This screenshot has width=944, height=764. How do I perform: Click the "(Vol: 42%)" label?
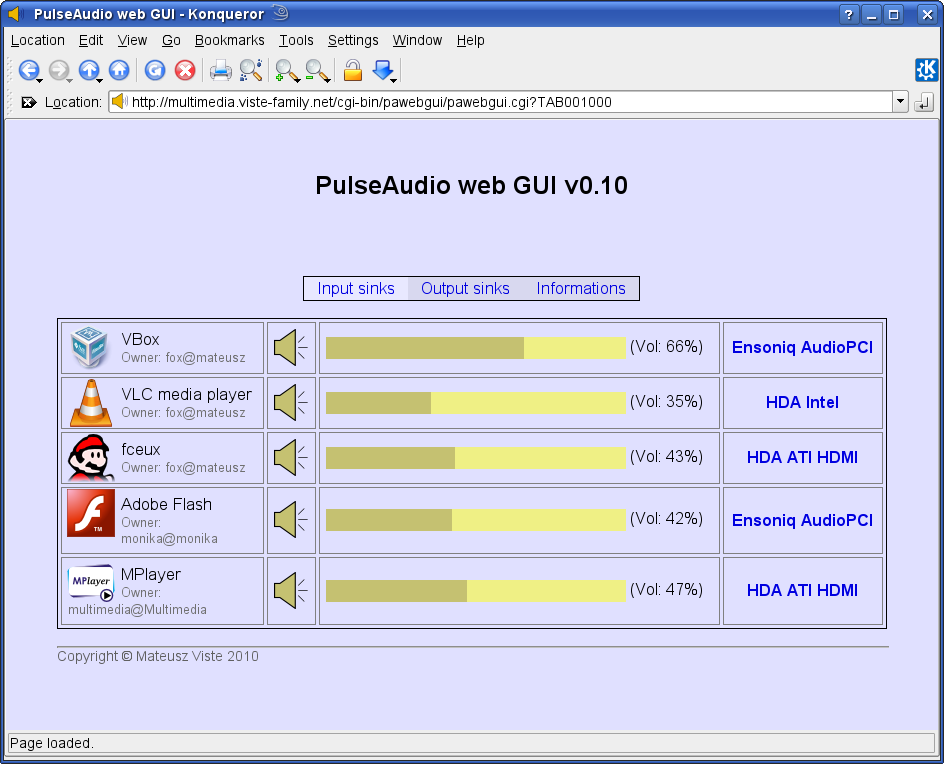tap(666, 519)
